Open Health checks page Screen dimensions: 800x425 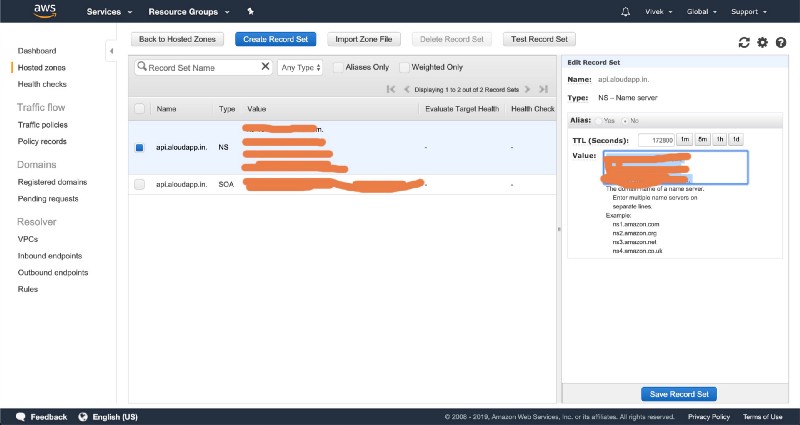(42, 84)
